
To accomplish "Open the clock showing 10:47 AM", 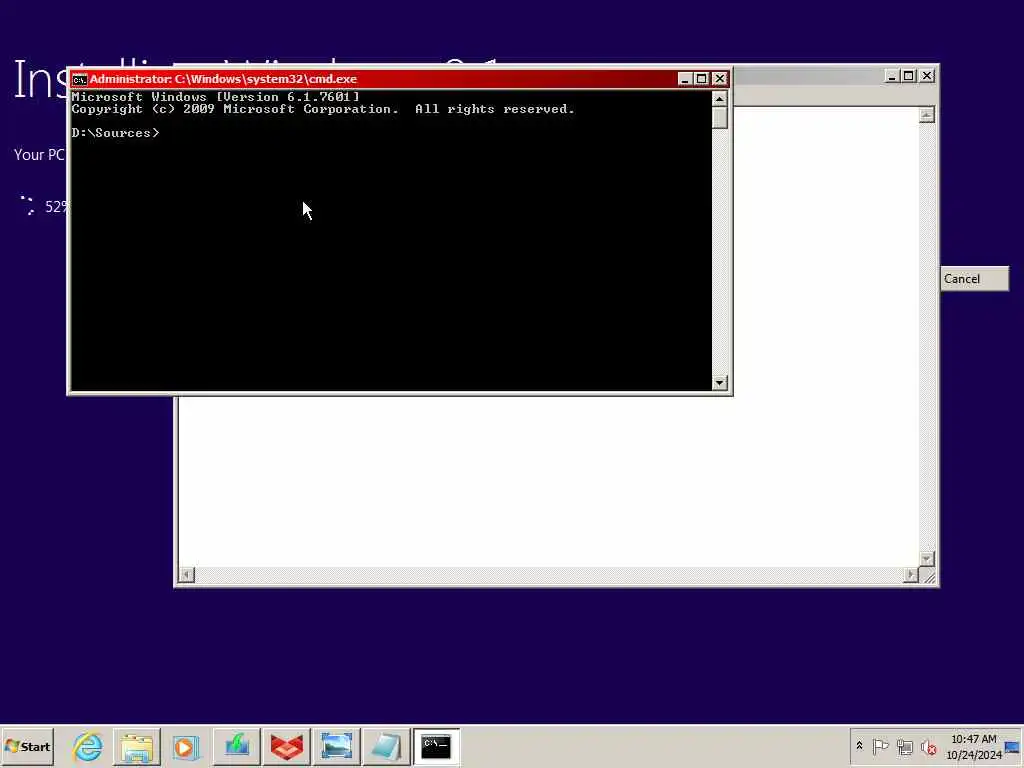I will [x=974, y=746].
